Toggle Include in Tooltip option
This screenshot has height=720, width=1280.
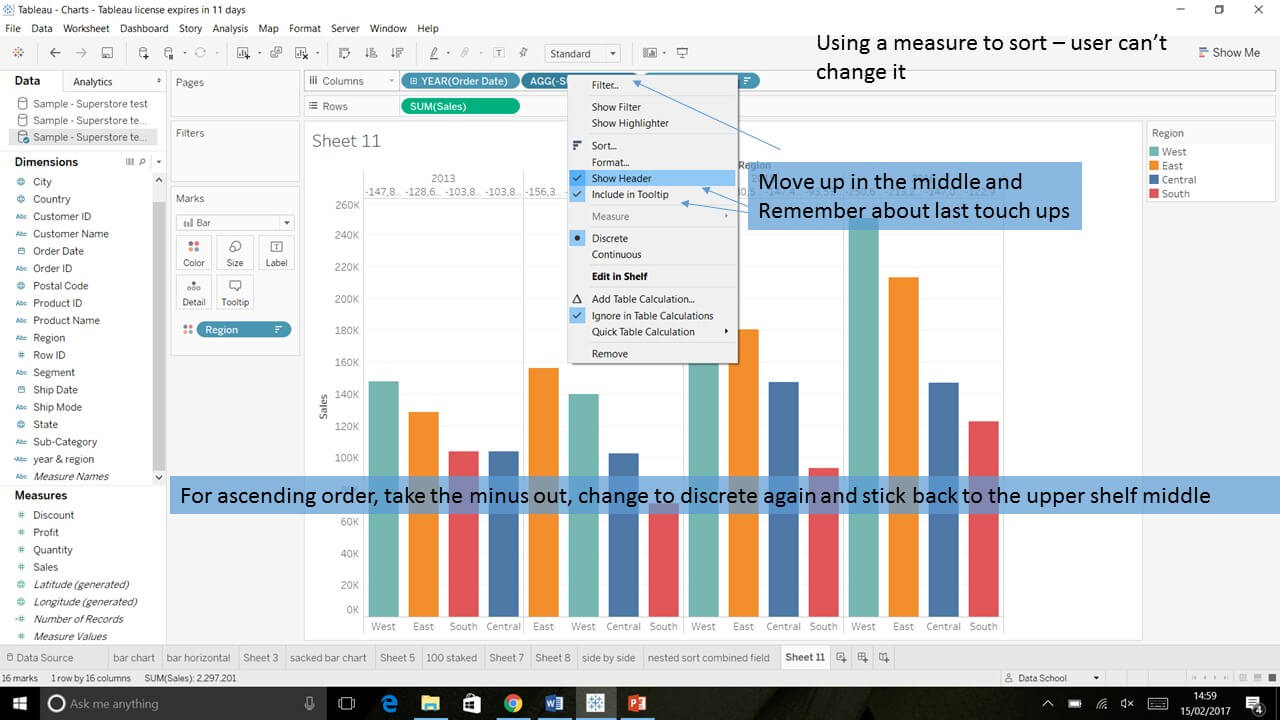[629, 195]
